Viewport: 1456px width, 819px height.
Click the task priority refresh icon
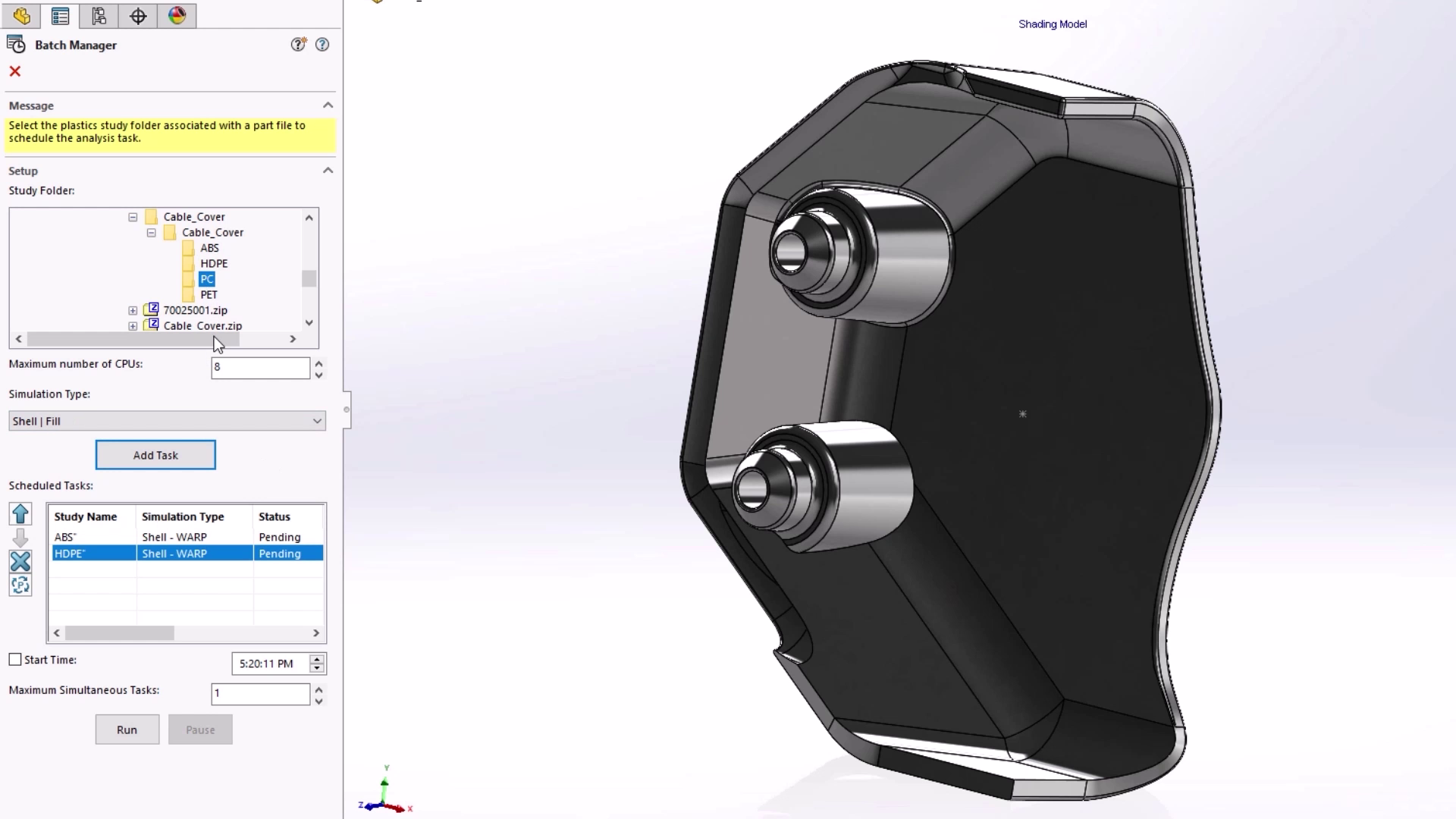(20, 585)
